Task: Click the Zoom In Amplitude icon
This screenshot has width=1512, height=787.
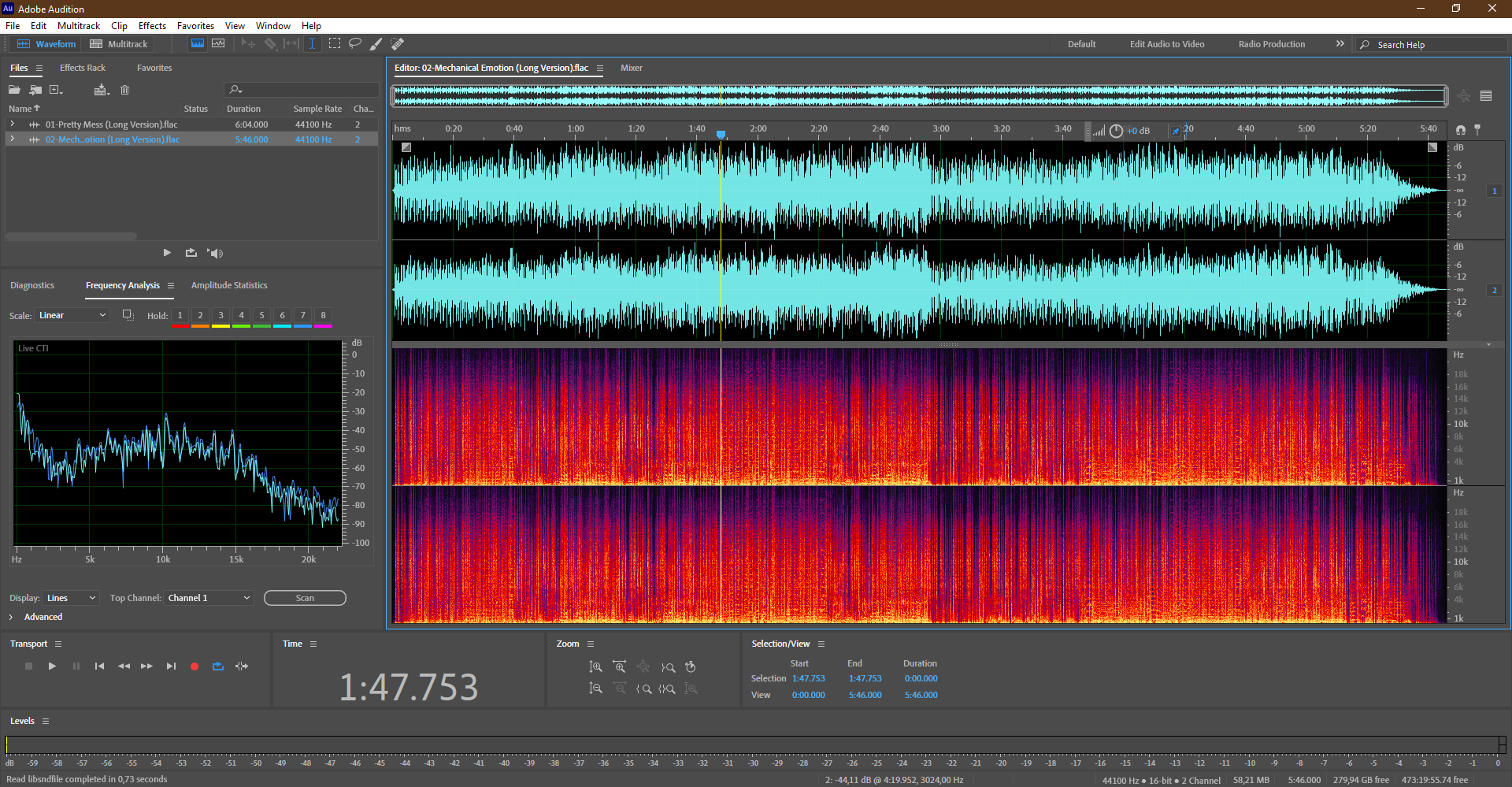Action: (x=596, y=667)
